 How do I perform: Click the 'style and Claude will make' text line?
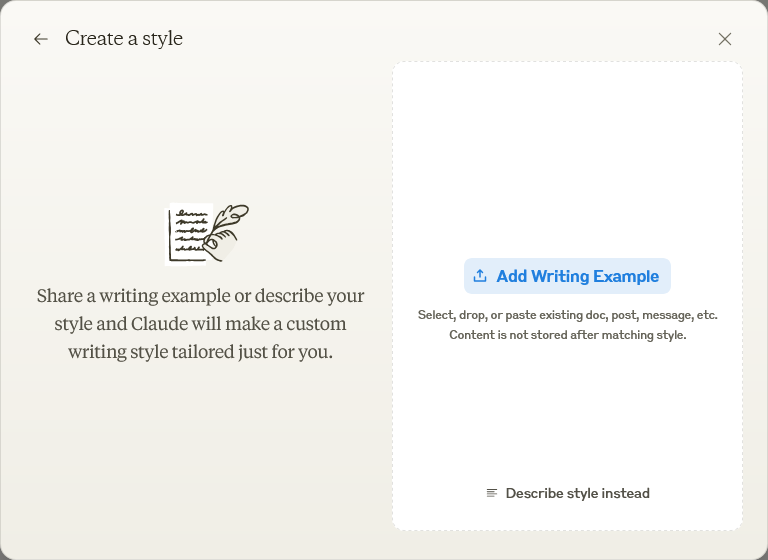pyautogui.click(x=200, y=324)
